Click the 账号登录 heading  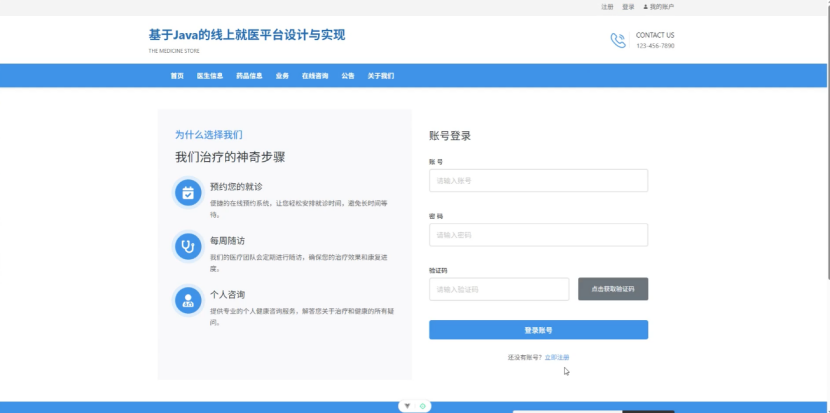coord(450,136)
